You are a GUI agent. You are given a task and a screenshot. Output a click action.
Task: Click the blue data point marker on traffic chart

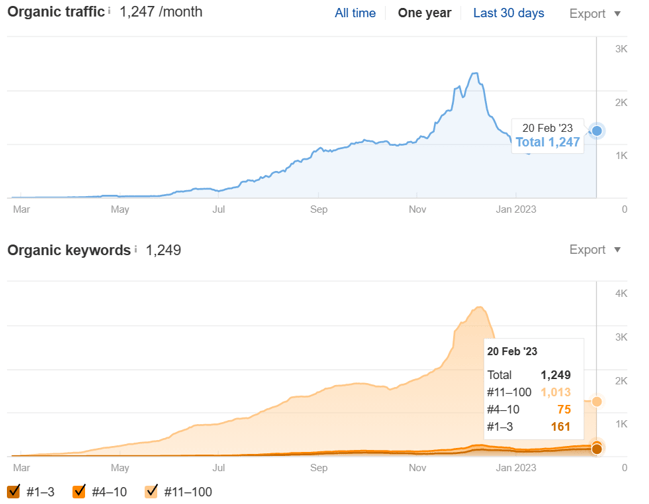click(597, 131)
